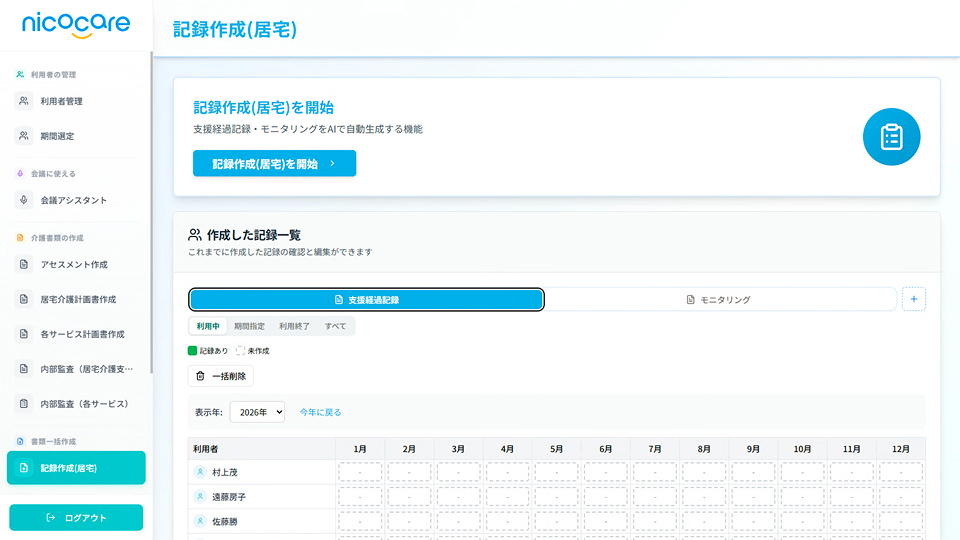
Task: Click the 記録作成(居宅) sidebar document icon
Action: (24, 468)
